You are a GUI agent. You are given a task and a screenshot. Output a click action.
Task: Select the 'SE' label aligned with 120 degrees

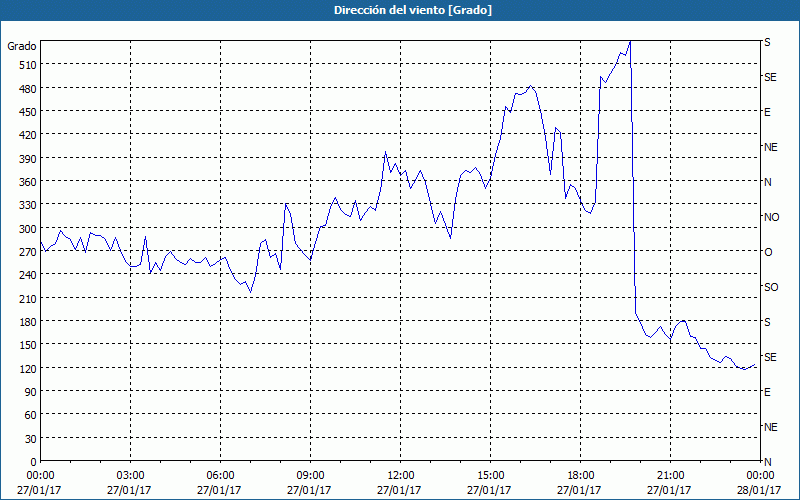coord(770,357)
